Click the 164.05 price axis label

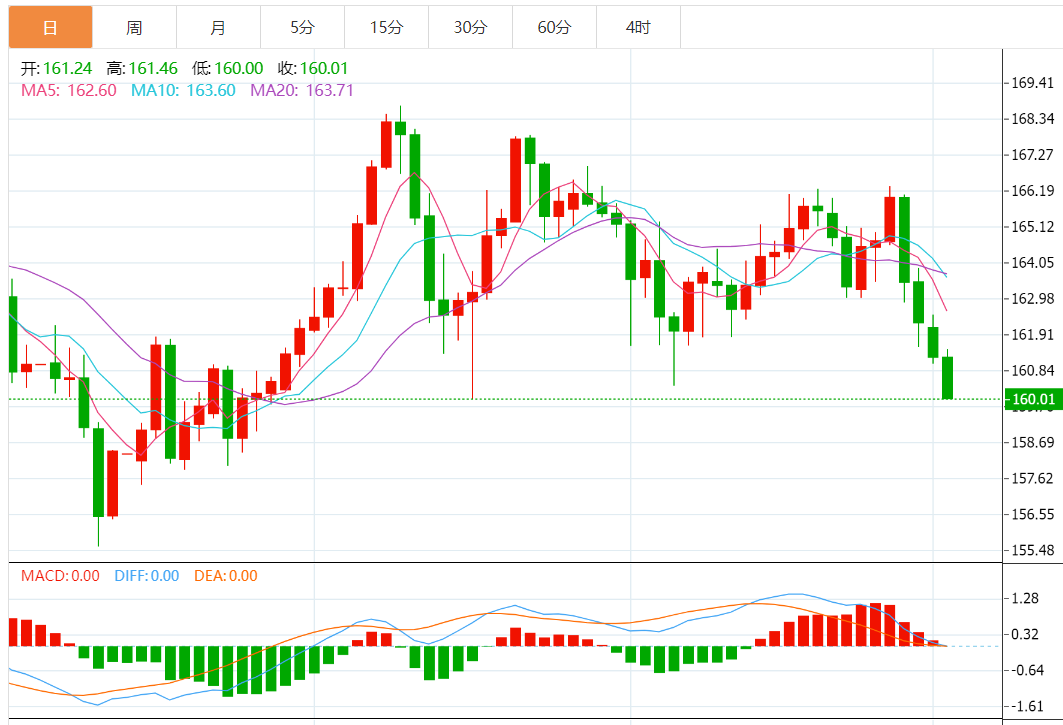click(1032, 262)
